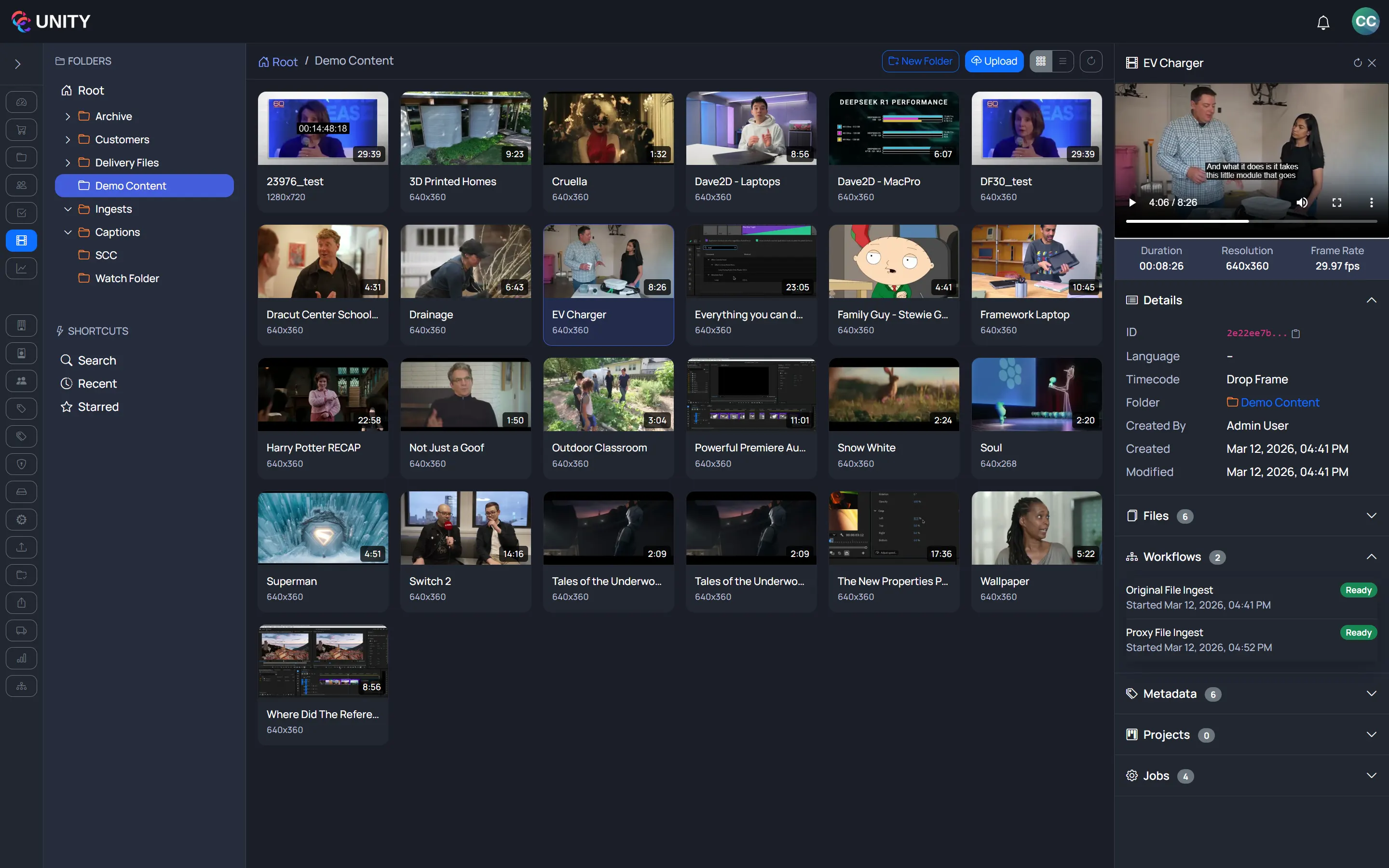Viewport: 1389px width, 868px height.
Task: Switch to grid view layout
Action: [1040, 61]
